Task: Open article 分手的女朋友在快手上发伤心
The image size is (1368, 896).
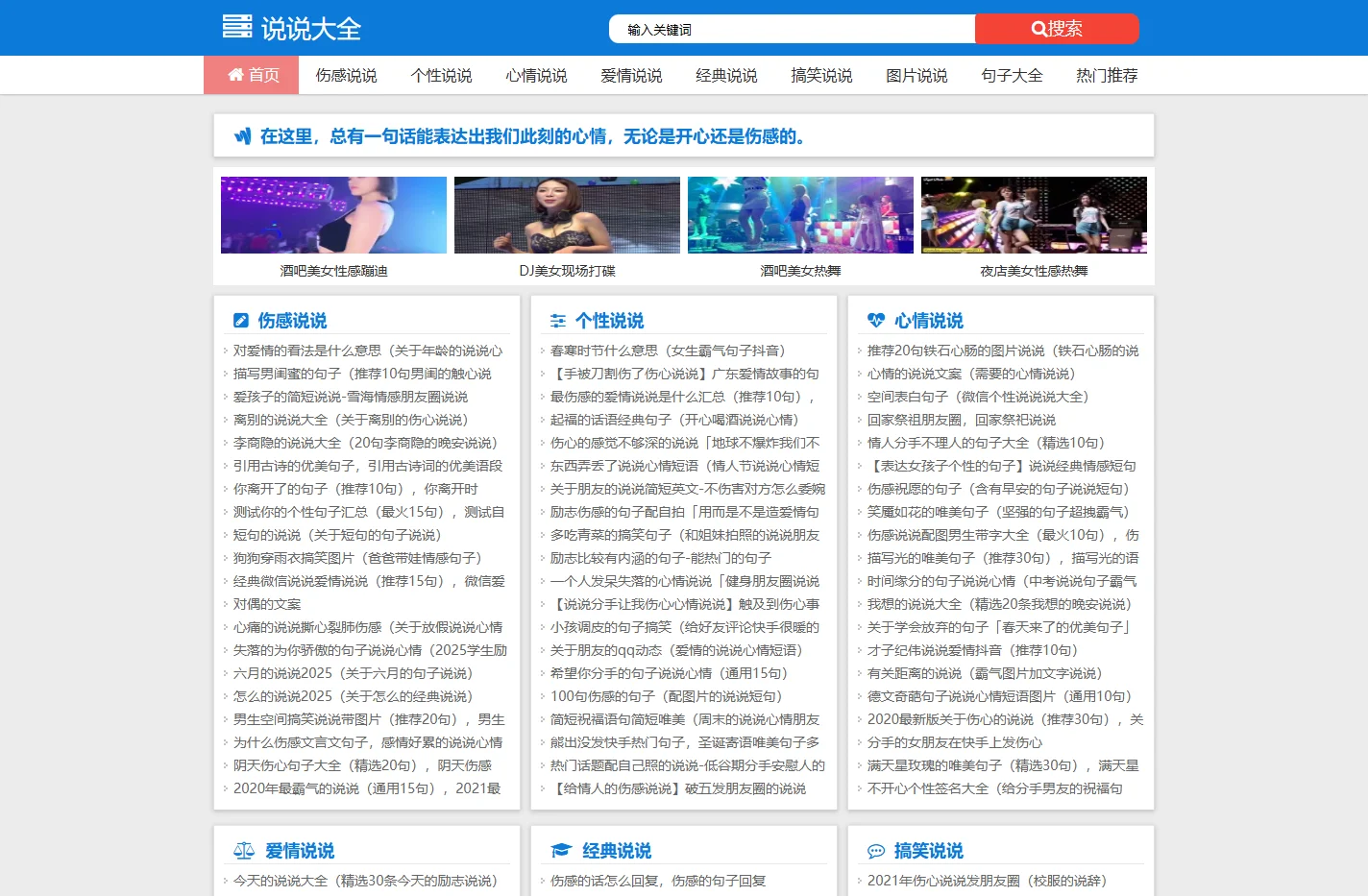Action: coord(955,742)
